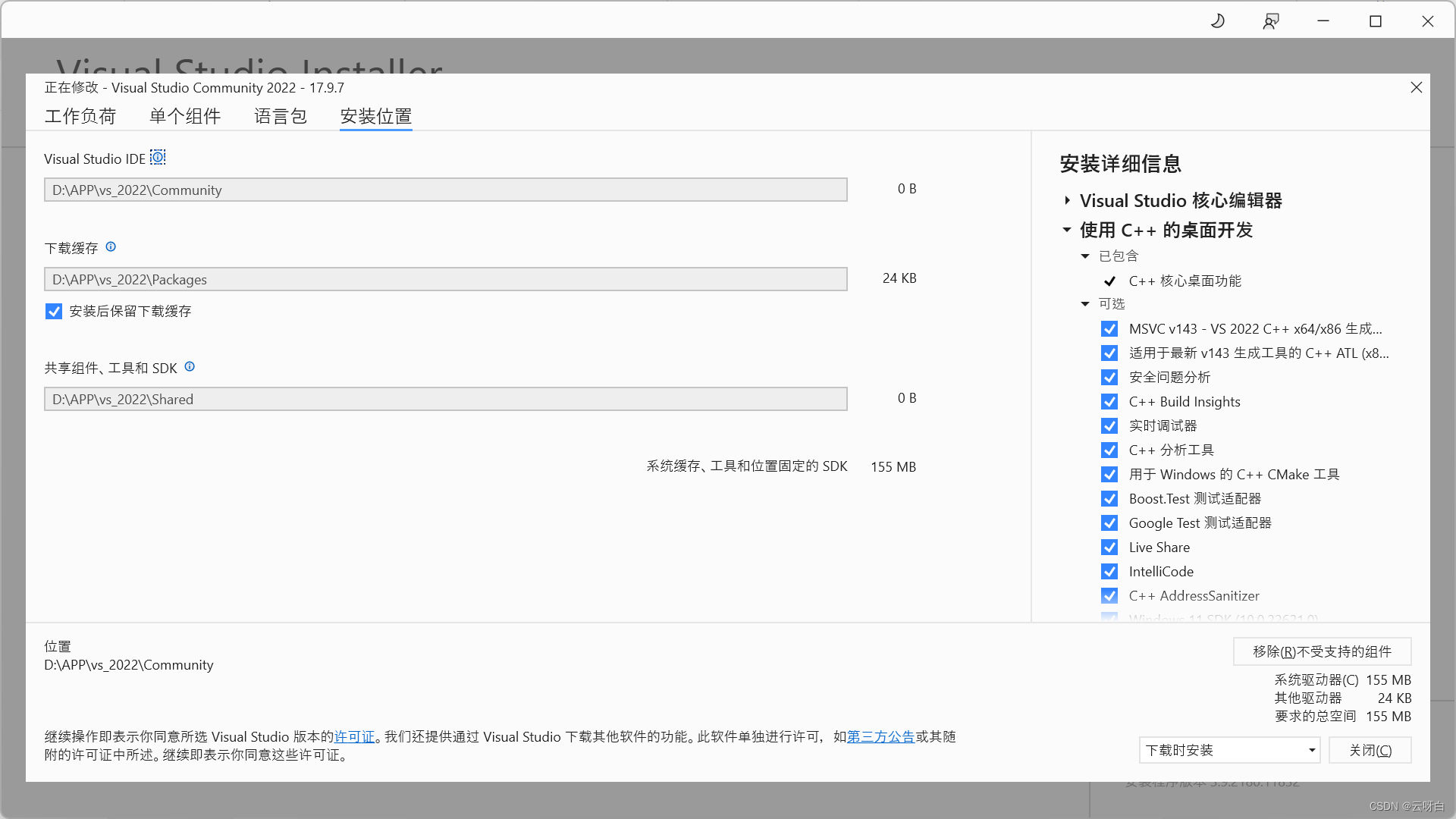
Task: Disable C++ Build Insights component
Action: (1109, 402)
